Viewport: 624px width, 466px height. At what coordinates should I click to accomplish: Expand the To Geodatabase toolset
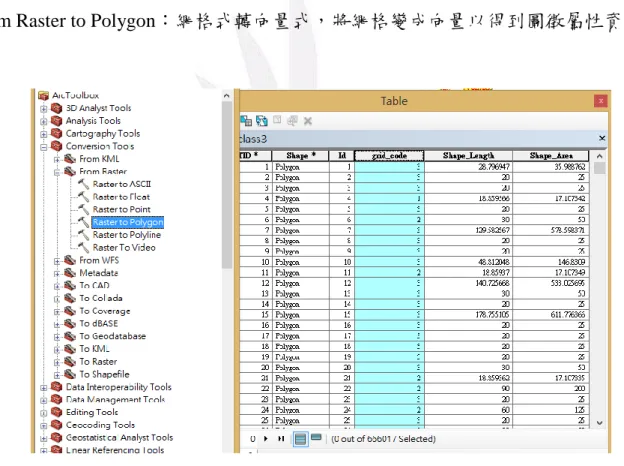tap(57, 337)
